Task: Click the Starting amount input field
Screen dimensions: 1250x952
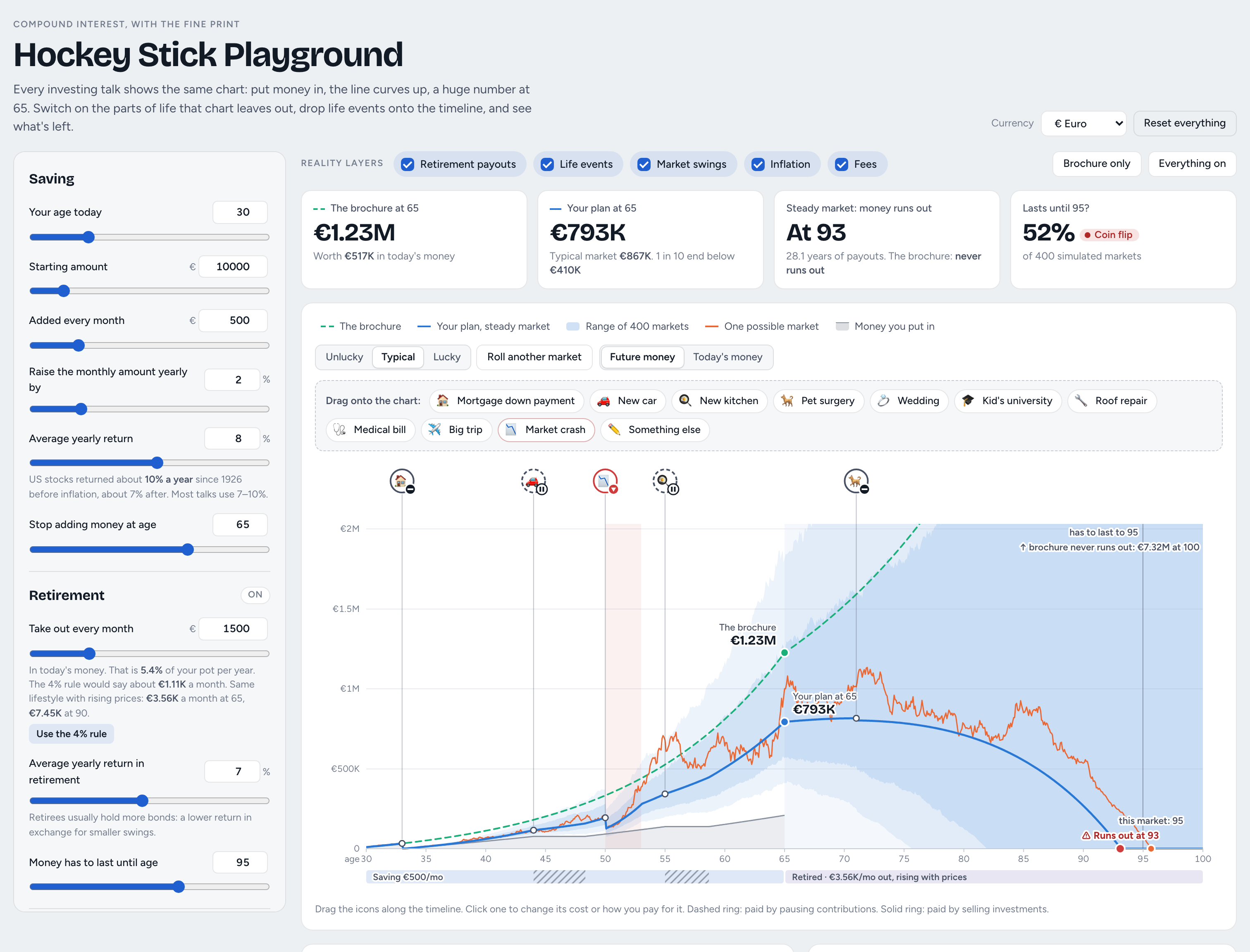Action: (234, 267)
